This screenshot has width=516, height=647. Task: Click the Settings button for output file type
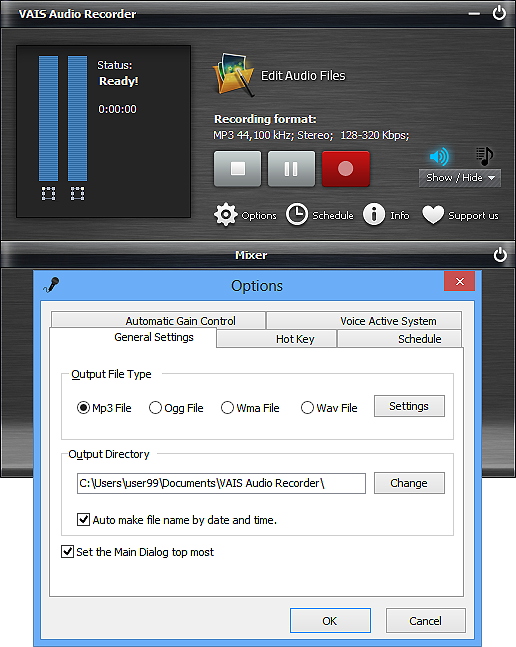[409, 406]
